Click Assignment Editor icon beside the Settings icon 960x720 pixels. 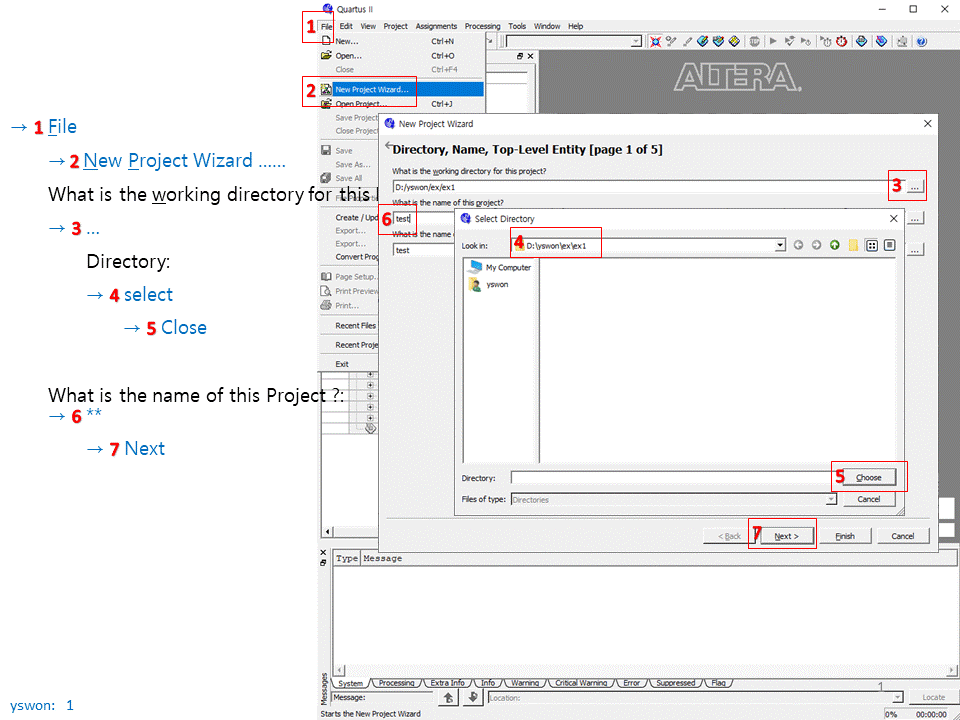(x=672, y=42)
